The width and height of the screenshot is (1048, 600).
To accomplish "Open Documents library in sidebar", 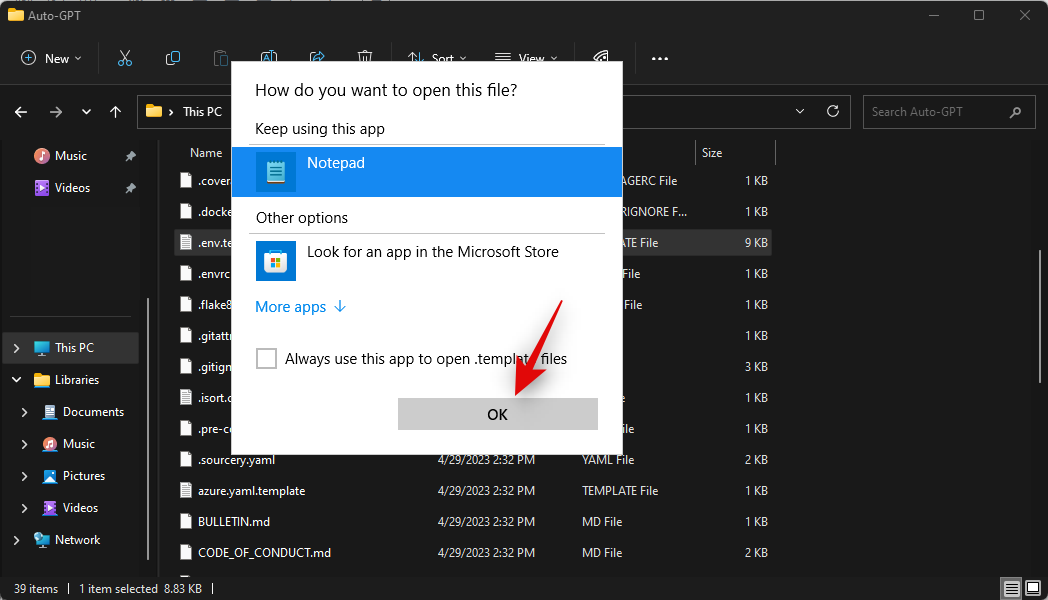I will [93, 412].
